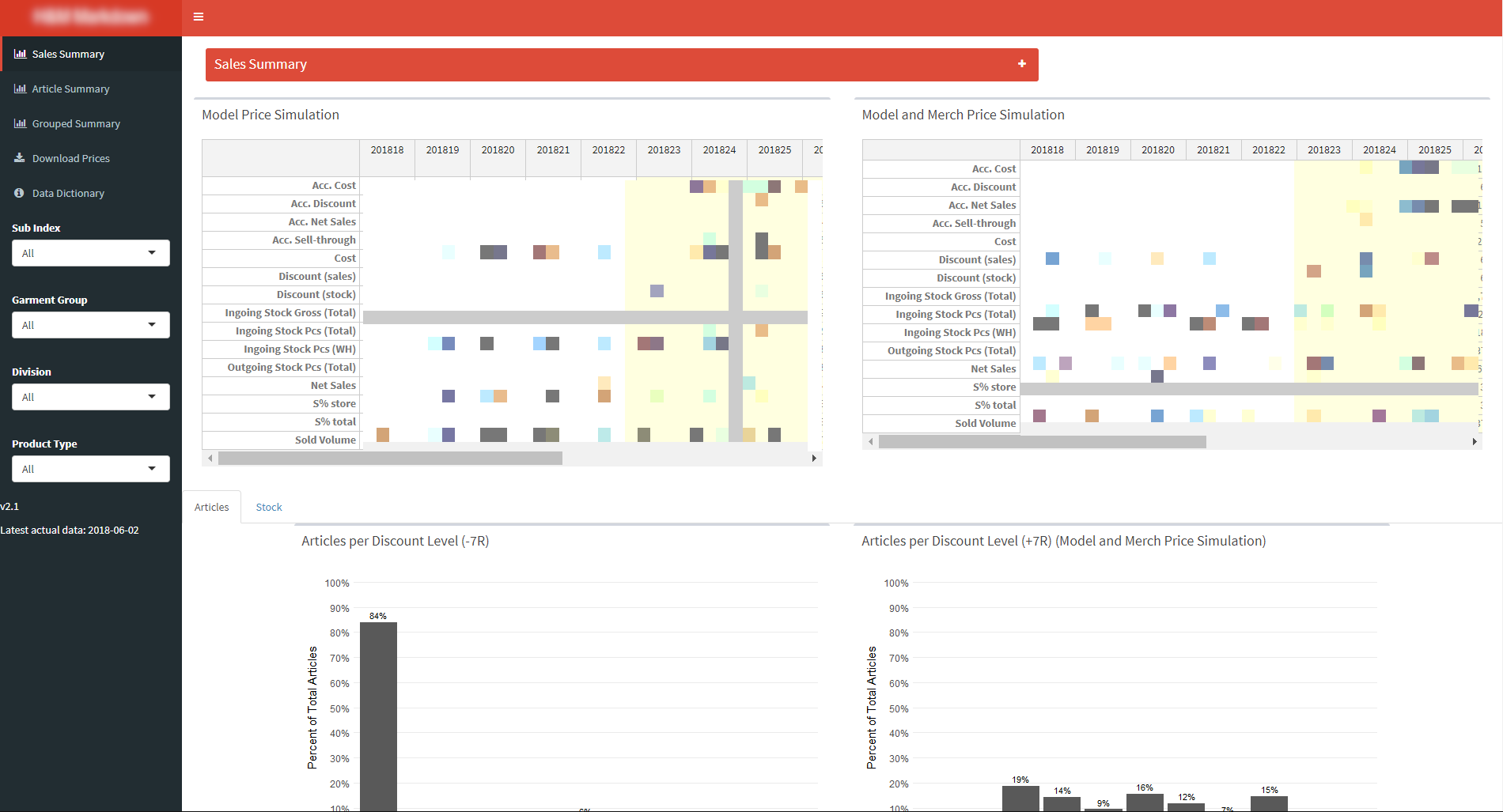Click the Model Price table horizontal scrollbar thumb
Screen dimensions: 1503x812
(390, 458)
